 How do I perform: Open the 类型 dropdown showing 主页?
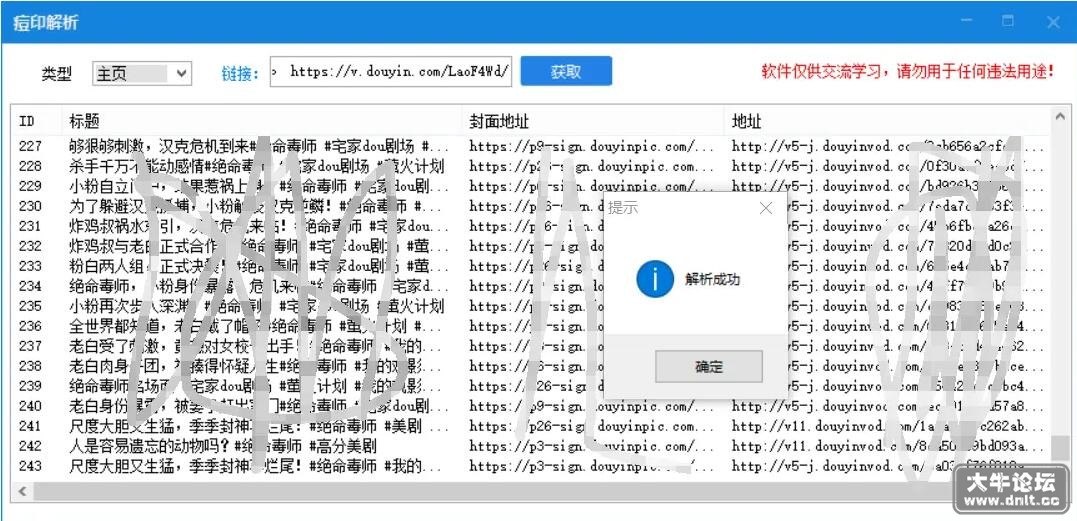pyautogui.click(x=141, y=73)
